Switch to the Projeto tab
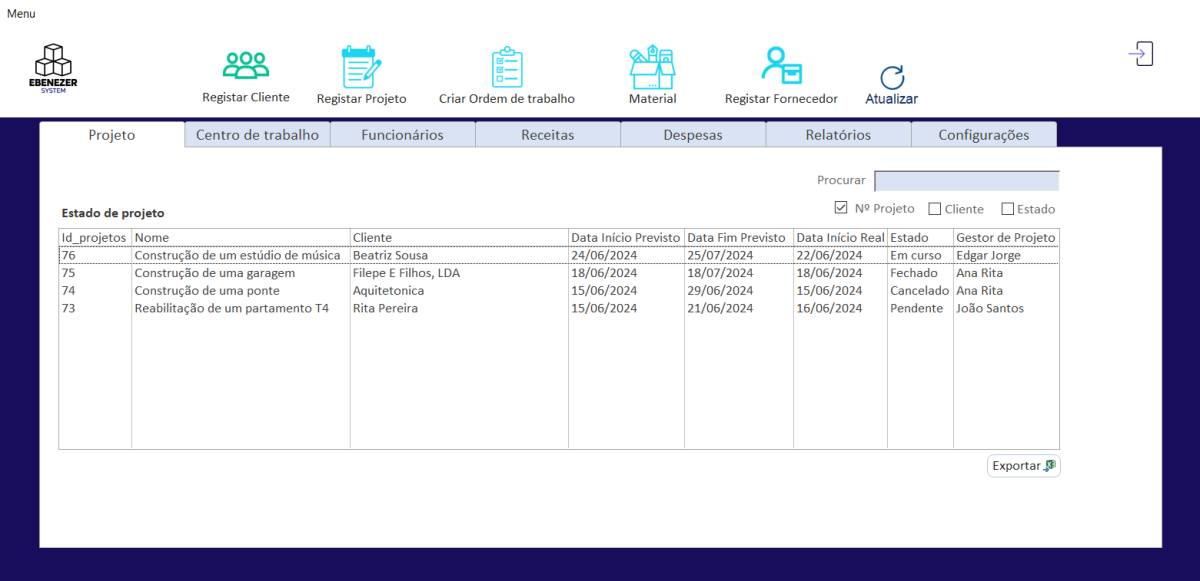The width and height of the screenshot is (1200, 581). tap(112, 135)
